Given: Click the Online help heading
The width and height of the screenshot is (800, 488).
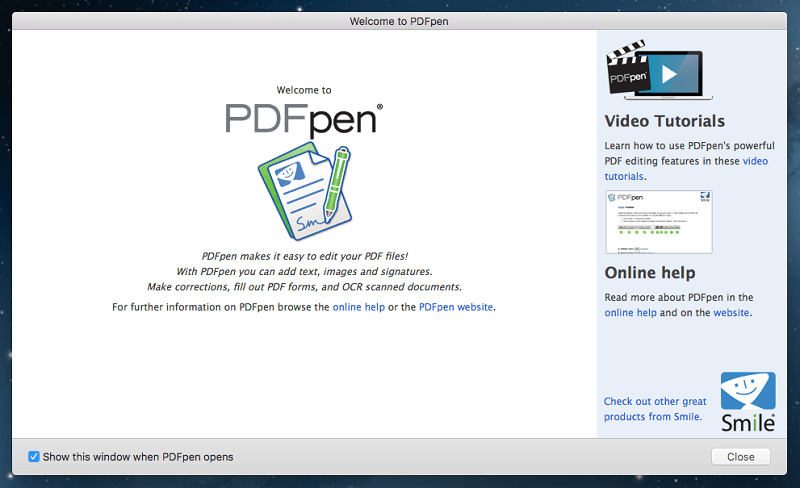Looking at the screenshot, I should (650, 273).
